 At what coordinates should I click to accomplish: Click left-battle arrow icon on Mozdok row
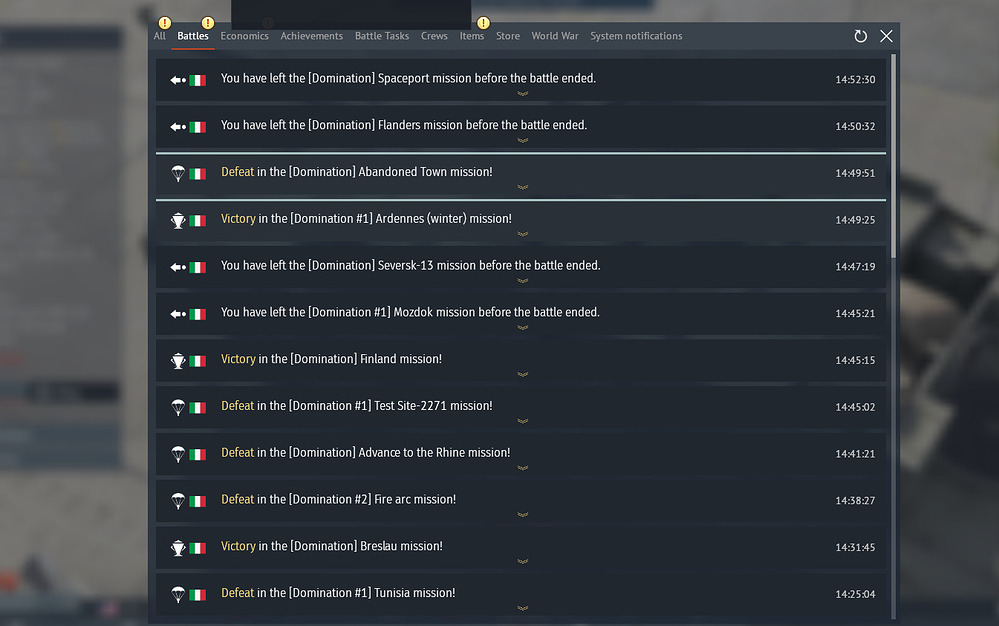point(178,314)
